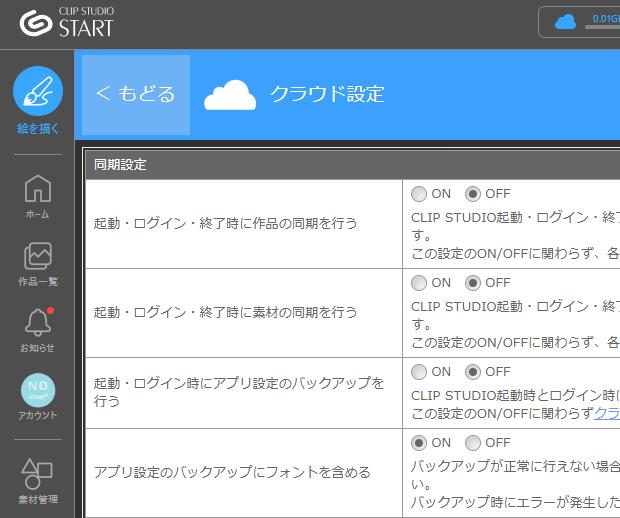Screen dimensions: 620x518
Task: Set アプリ設定のバックアップ (app settings backup) to OFF
Action: [x=473, y=372]
